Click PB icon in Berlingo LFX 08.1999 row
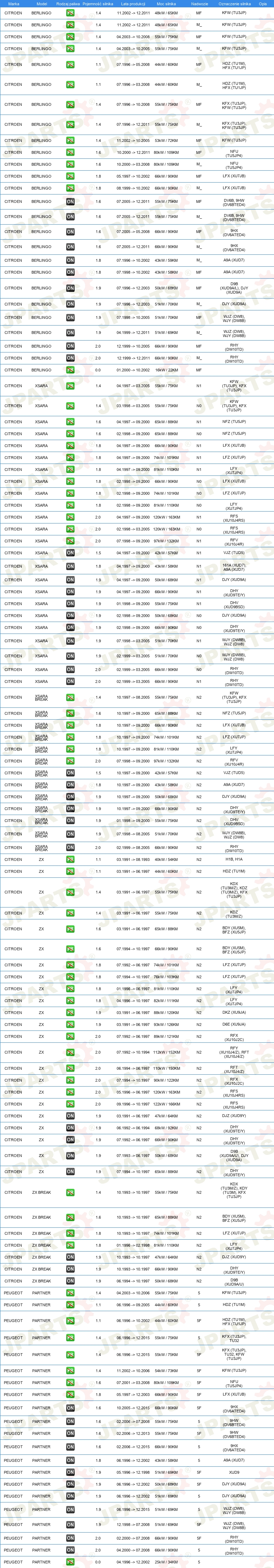This screenshot has width=274, height=1568. pos(71,188)
